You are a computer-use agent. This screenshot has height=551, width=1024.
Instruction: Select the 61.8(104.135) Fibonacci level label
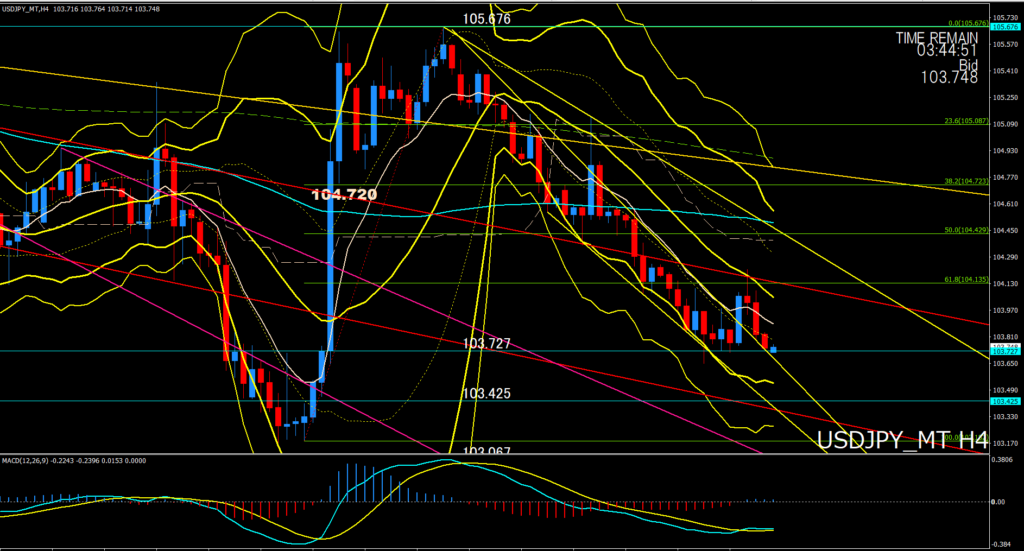pos(966,279)
